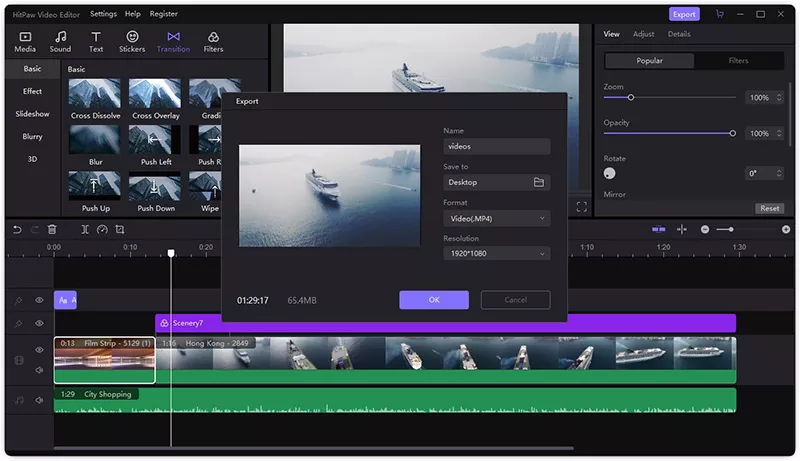This screenshot has height=461, width=800.
Task: Click the delete trash icon in timeline toolbar
Action: click(x=52, y=229)
